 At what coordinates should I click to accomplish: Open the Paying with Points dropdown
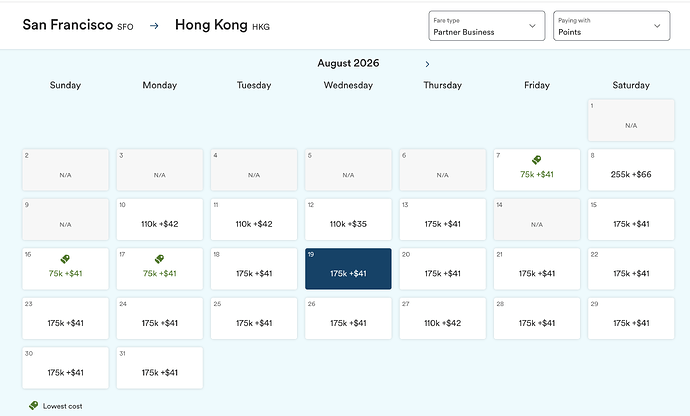click(x=612, y=26)
